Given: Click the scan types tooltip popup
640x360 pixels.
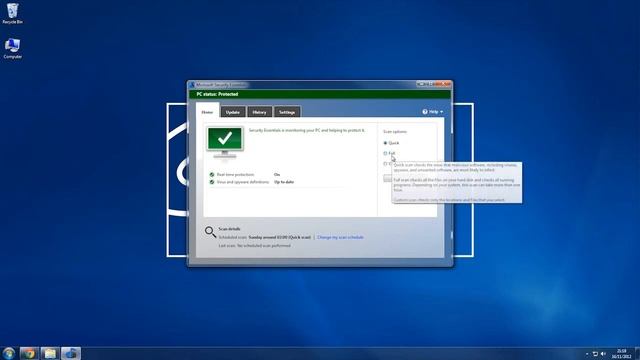Looking at the screenshot, I should coord(457,182).
